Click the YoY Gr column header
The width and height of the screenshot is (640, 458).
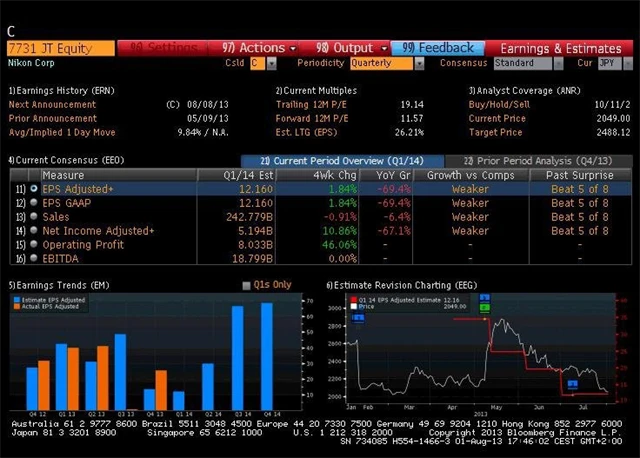click(386, 175)
